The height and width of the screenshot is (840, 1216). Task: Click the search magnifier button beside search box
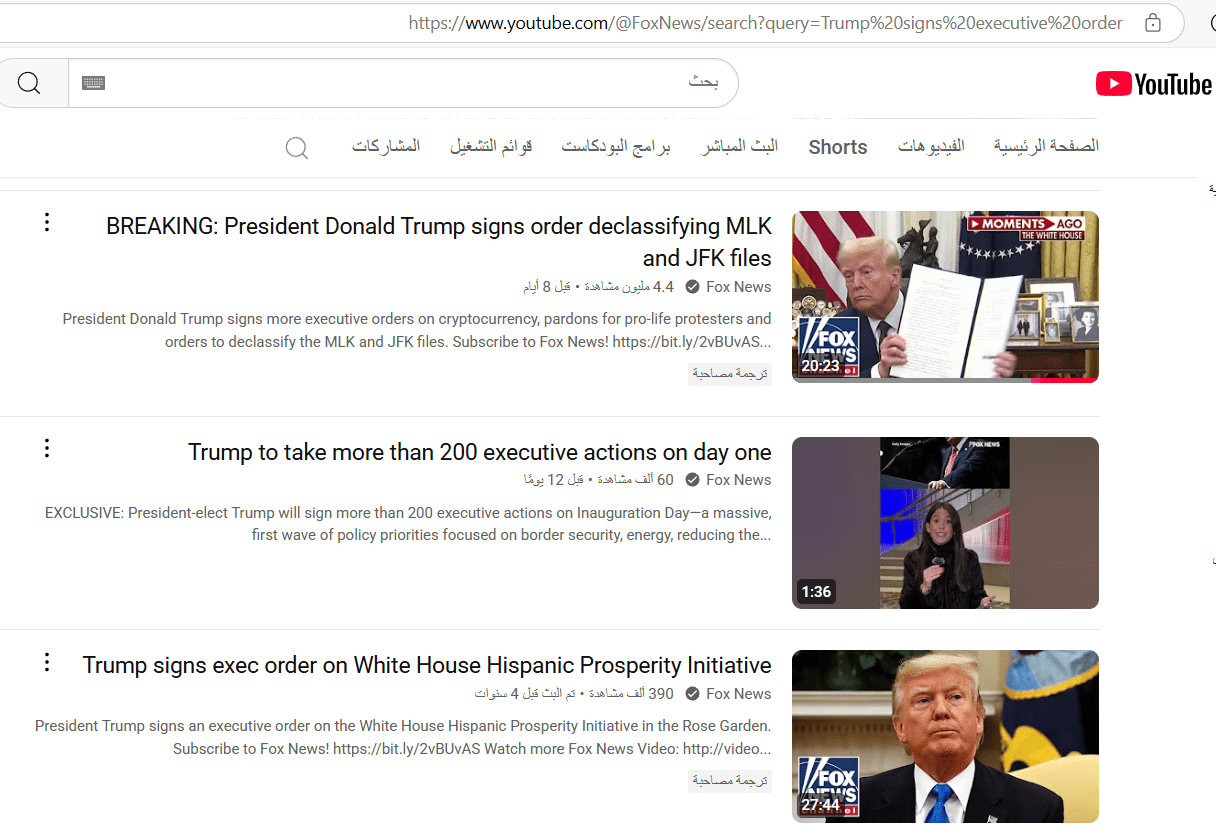pos(29,83)
